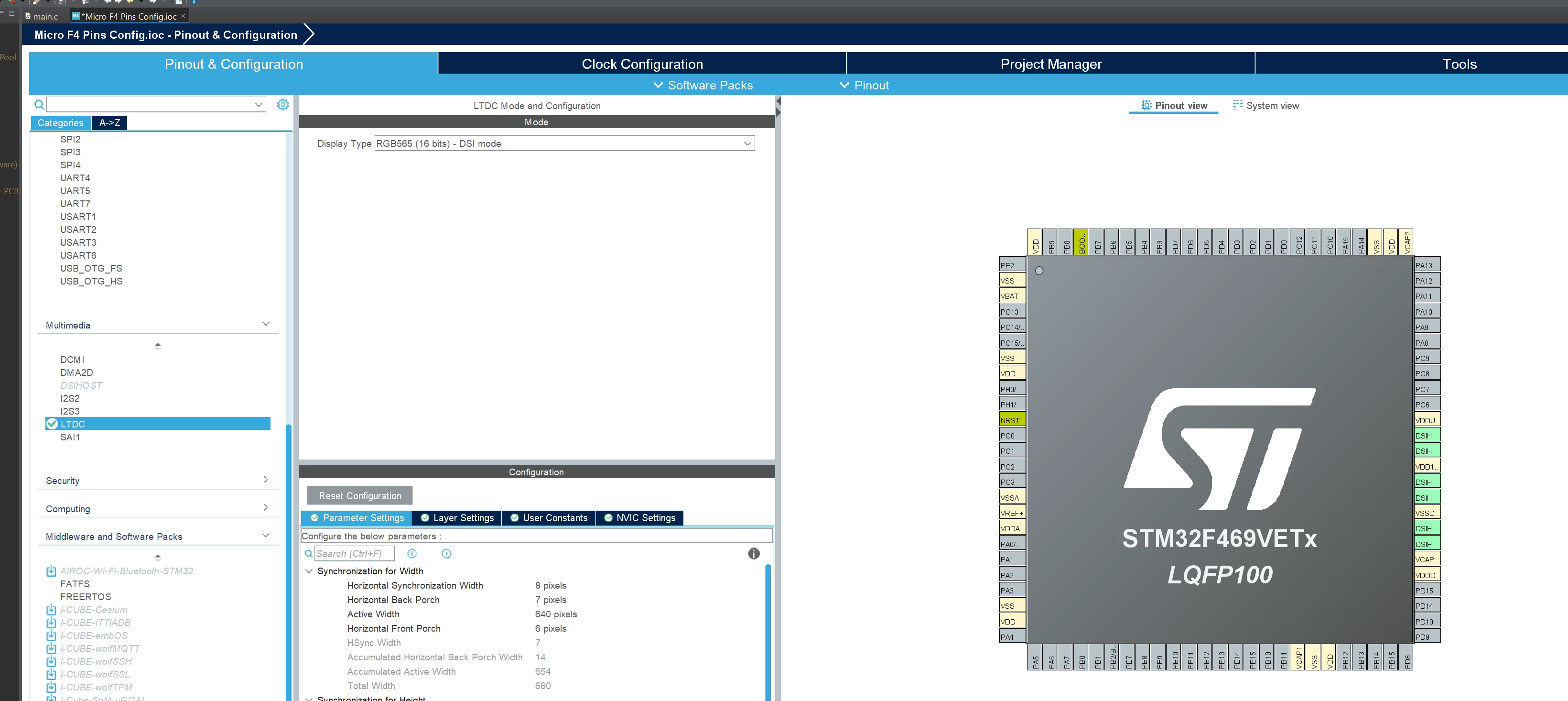Click download icon next to AIROC-Wi-Fi-Bluetooth-STM32

[51, 570]
